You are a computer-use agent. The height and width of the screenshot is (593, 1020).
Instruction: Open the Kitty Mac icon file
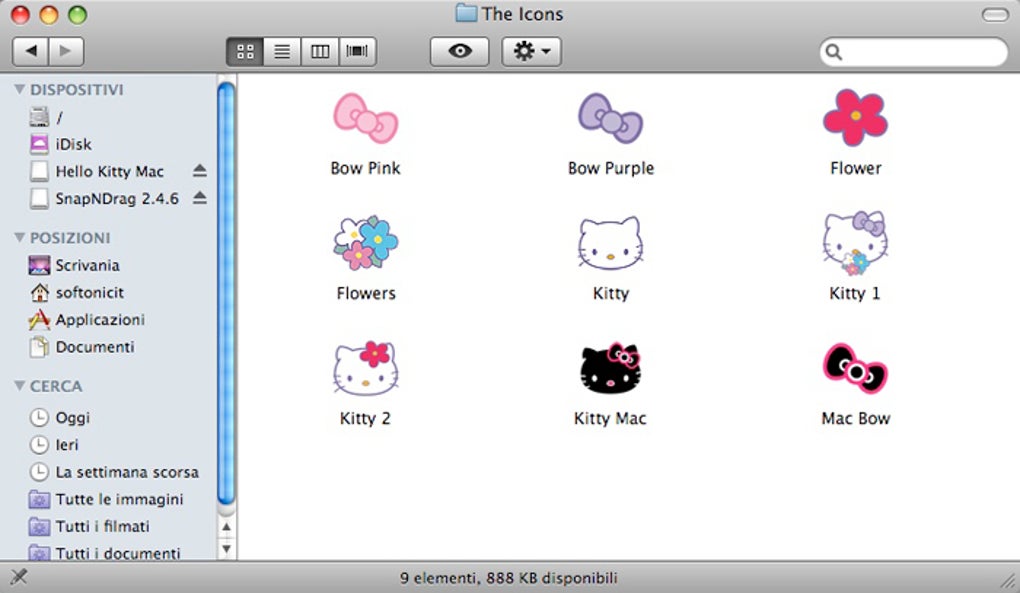[610, 369]
